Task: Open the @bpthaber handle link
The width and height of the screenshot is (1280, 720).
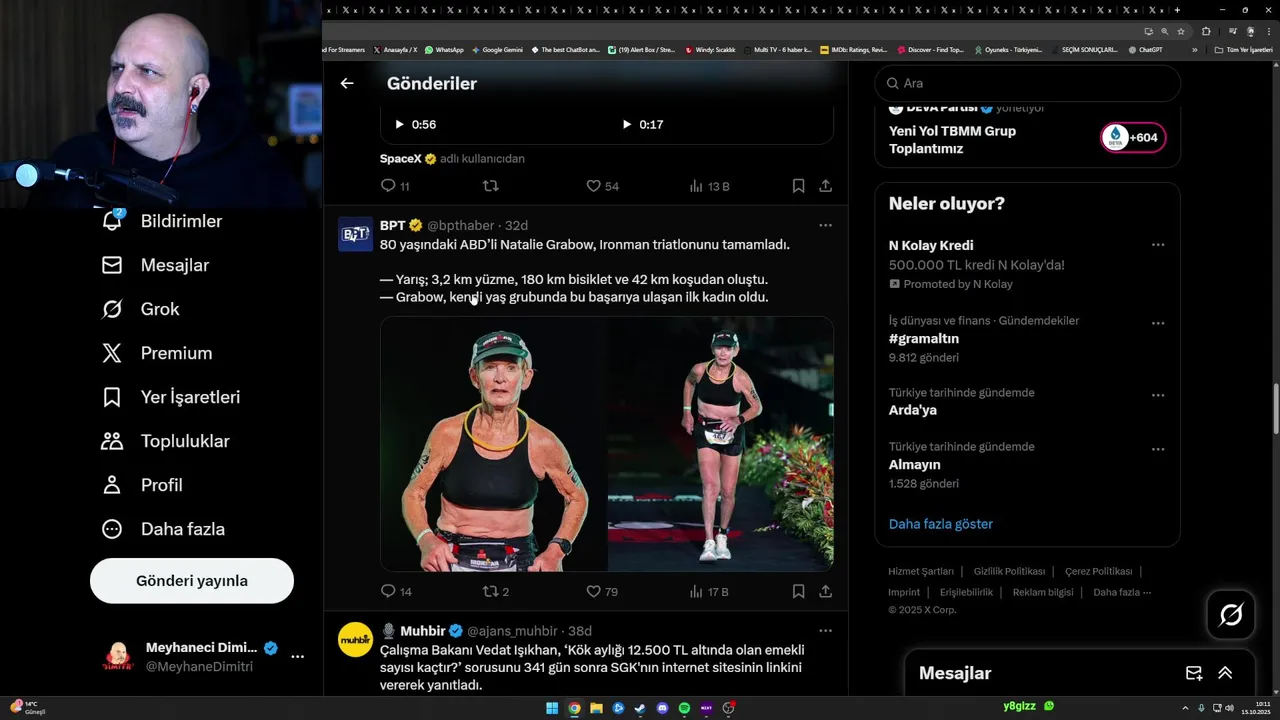Action: [x=461, y=226]
